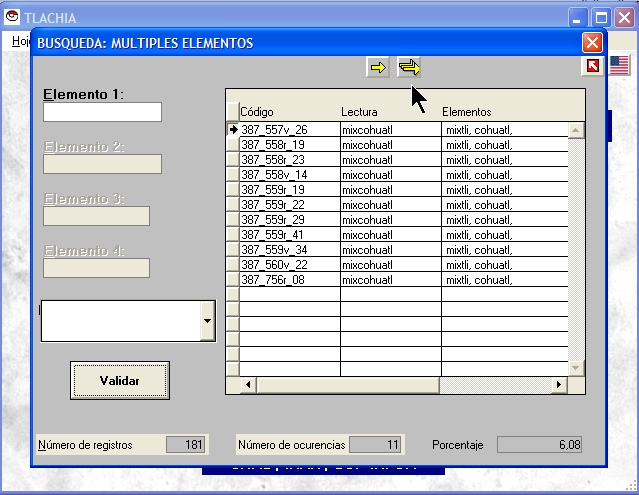Close the Busqueda Multiples Elementos dialog
The image size is (639, 495).
coord(592,43)
